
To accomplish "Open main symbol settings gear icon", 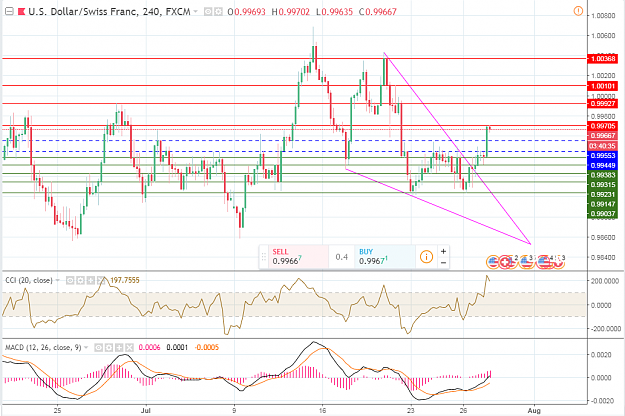I will tap(218, 12).
